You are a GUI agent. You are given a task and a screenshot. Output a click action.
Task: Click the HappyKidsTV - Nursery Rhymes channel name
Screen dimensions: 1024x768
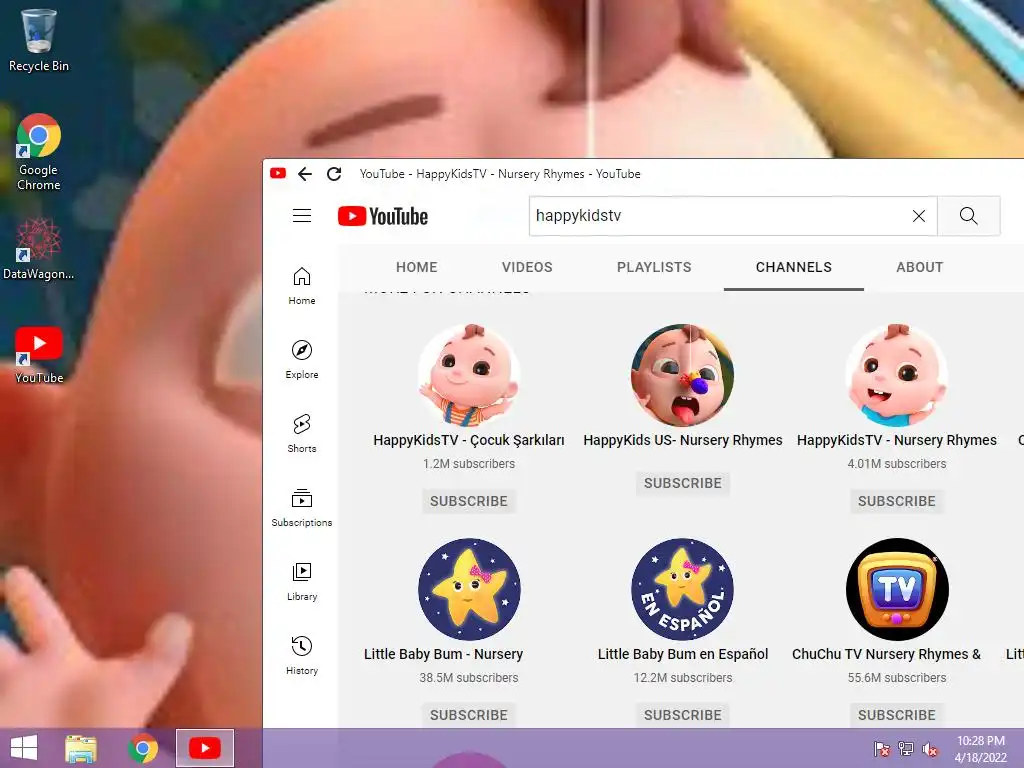pyautogui.click(x=897, y=440)
